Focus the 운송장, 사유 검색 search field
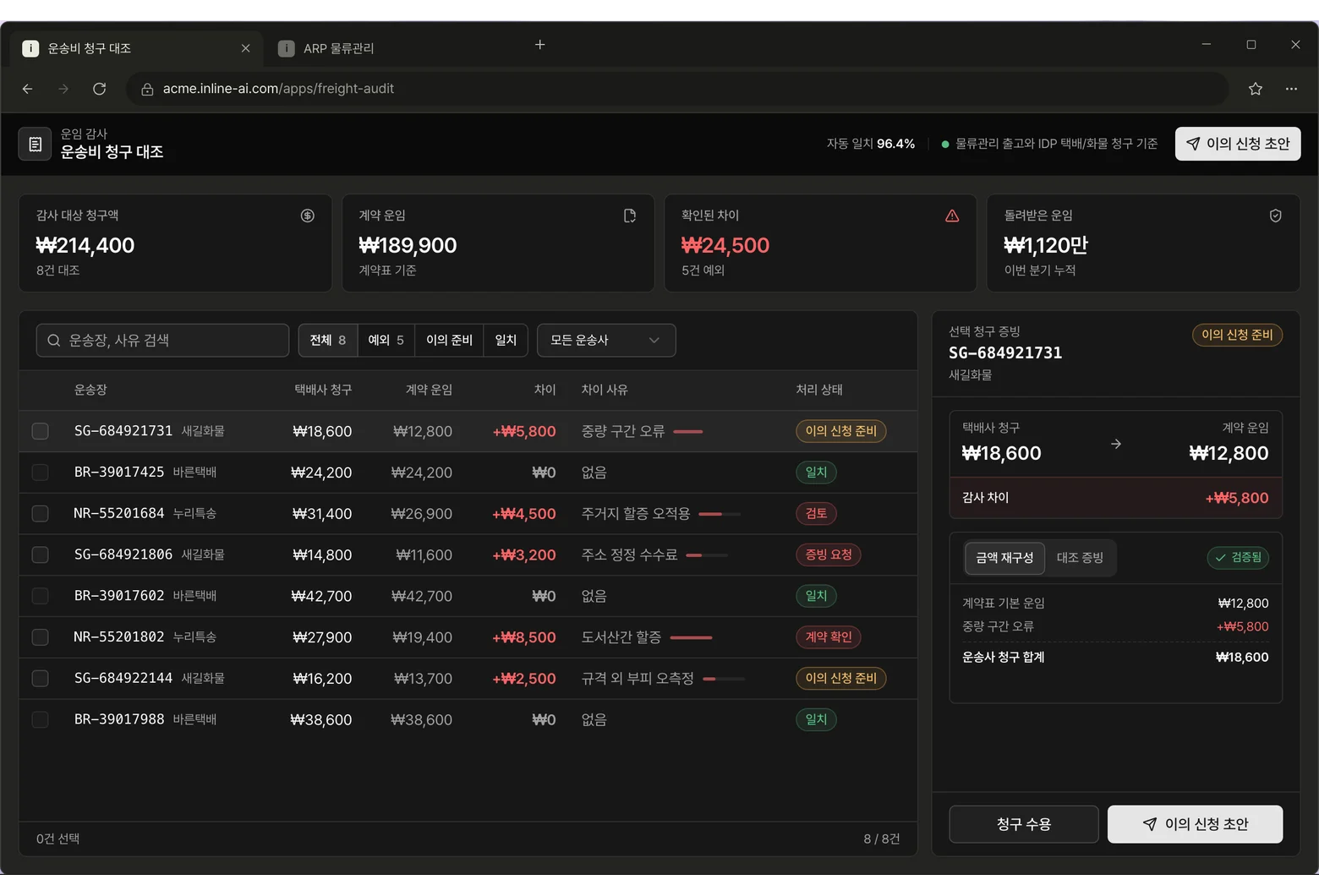This screenshot has height=896, width=1319. [162, 340]
